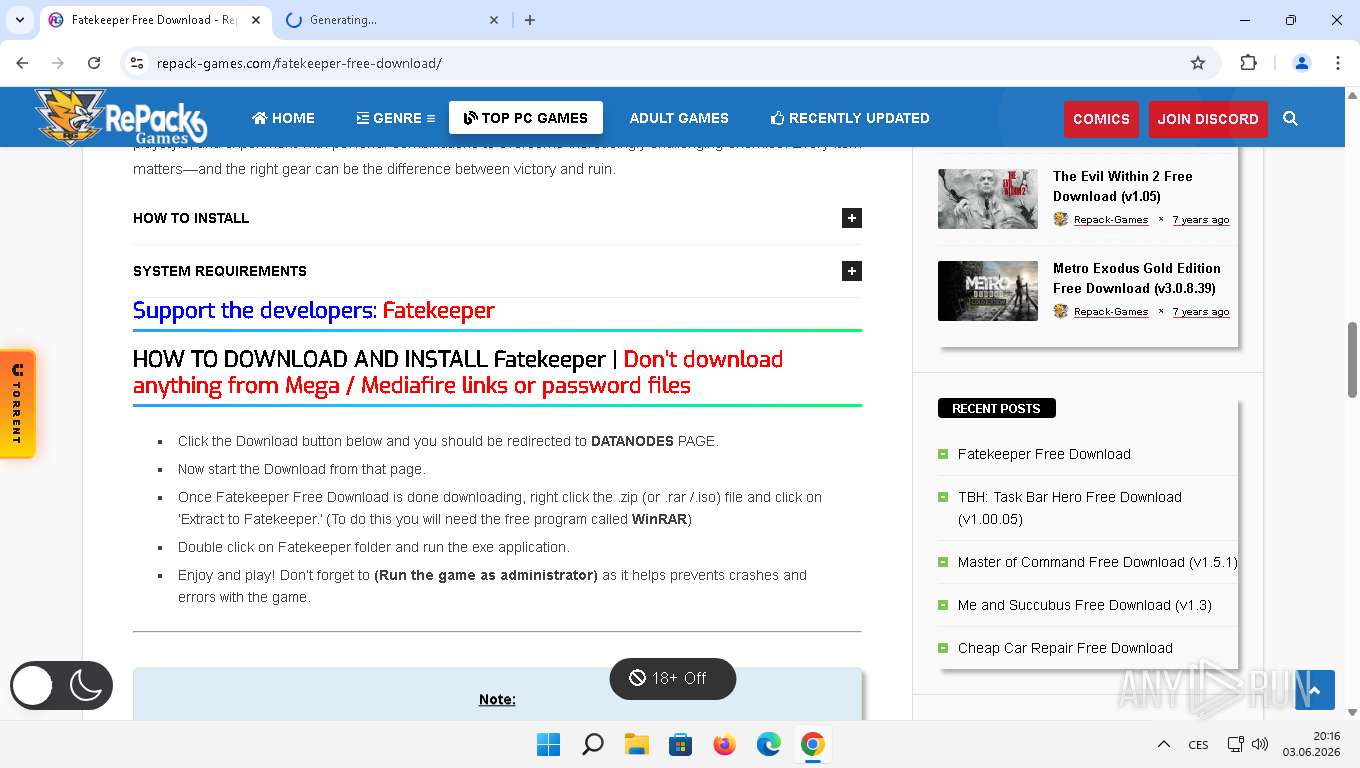Open the clock showing 20:16

(1311, 744)
